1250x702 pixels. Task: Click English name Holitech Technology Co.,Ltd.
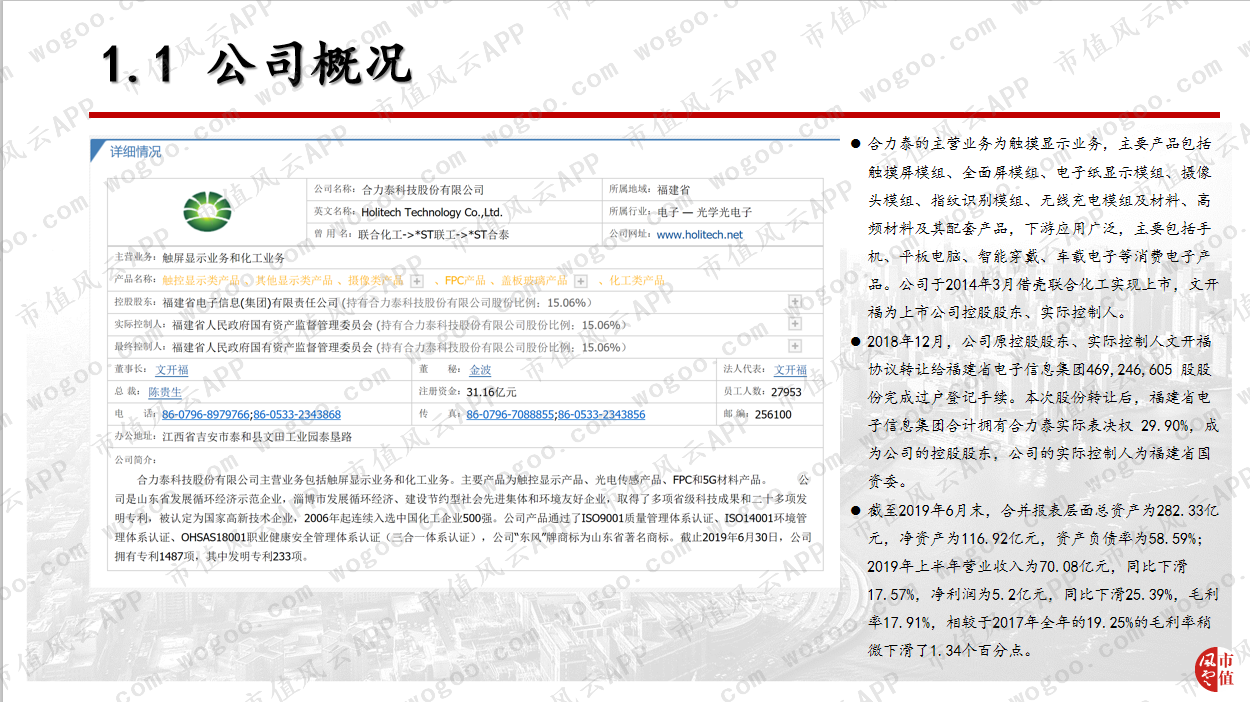(x=432, y=212)
